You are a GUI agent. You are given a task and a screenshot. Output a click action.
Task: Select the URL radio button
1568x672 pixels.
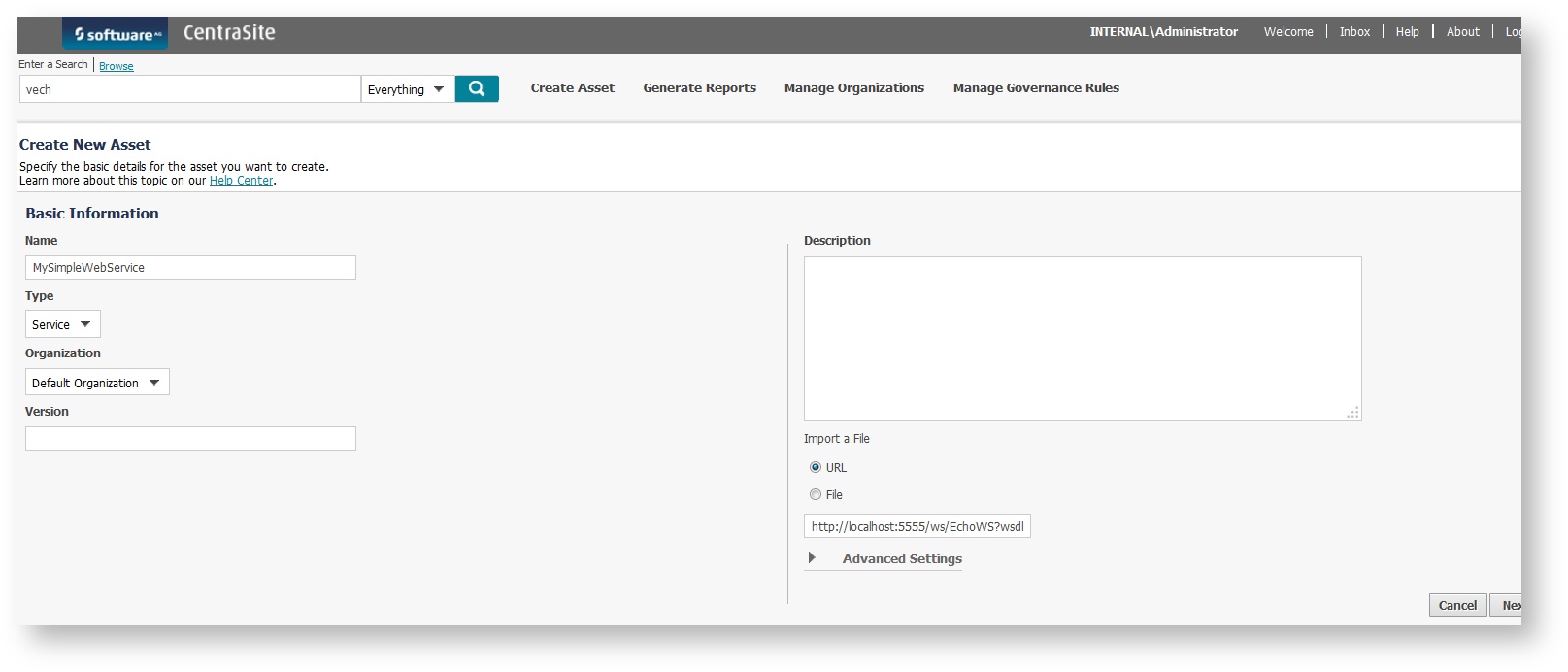(x=816, y=467)
